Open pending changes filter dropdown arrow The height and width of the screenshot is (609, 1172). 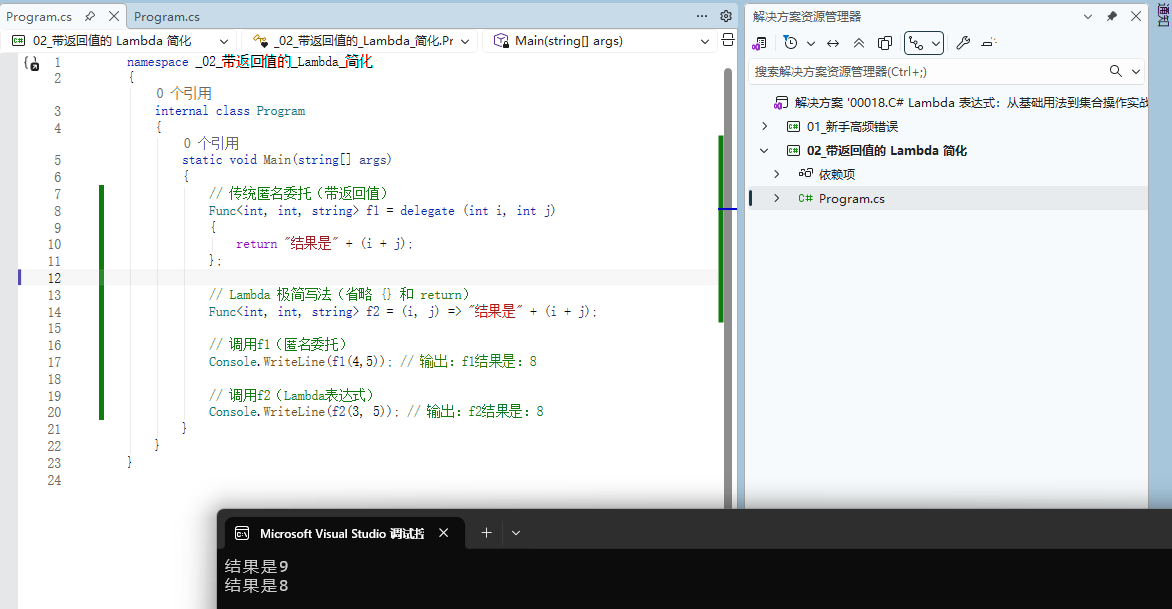[x=811, y=43]
